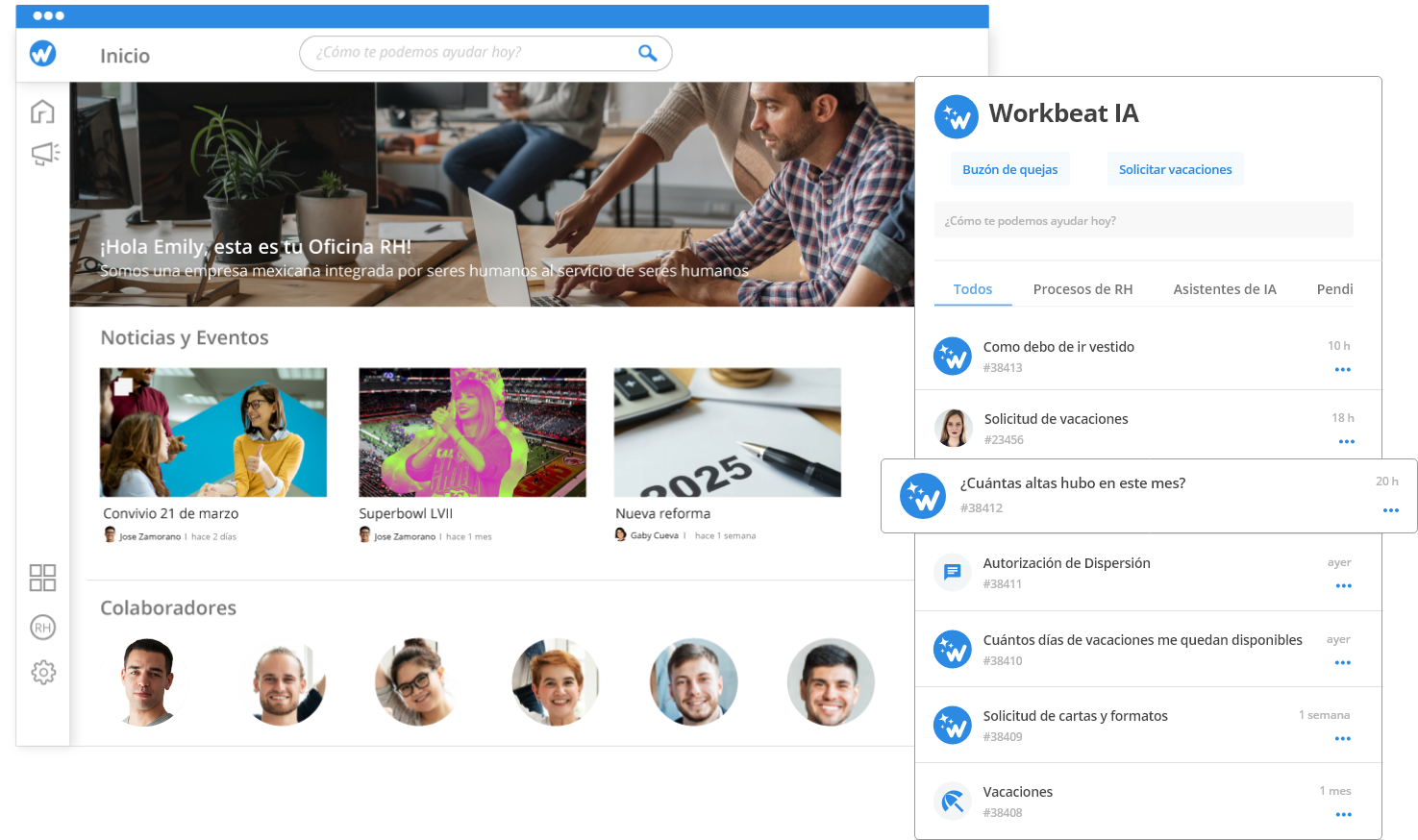Click the Inicio header title
Viewport: 1418px width, 840px height.
(x=125, y=56)
